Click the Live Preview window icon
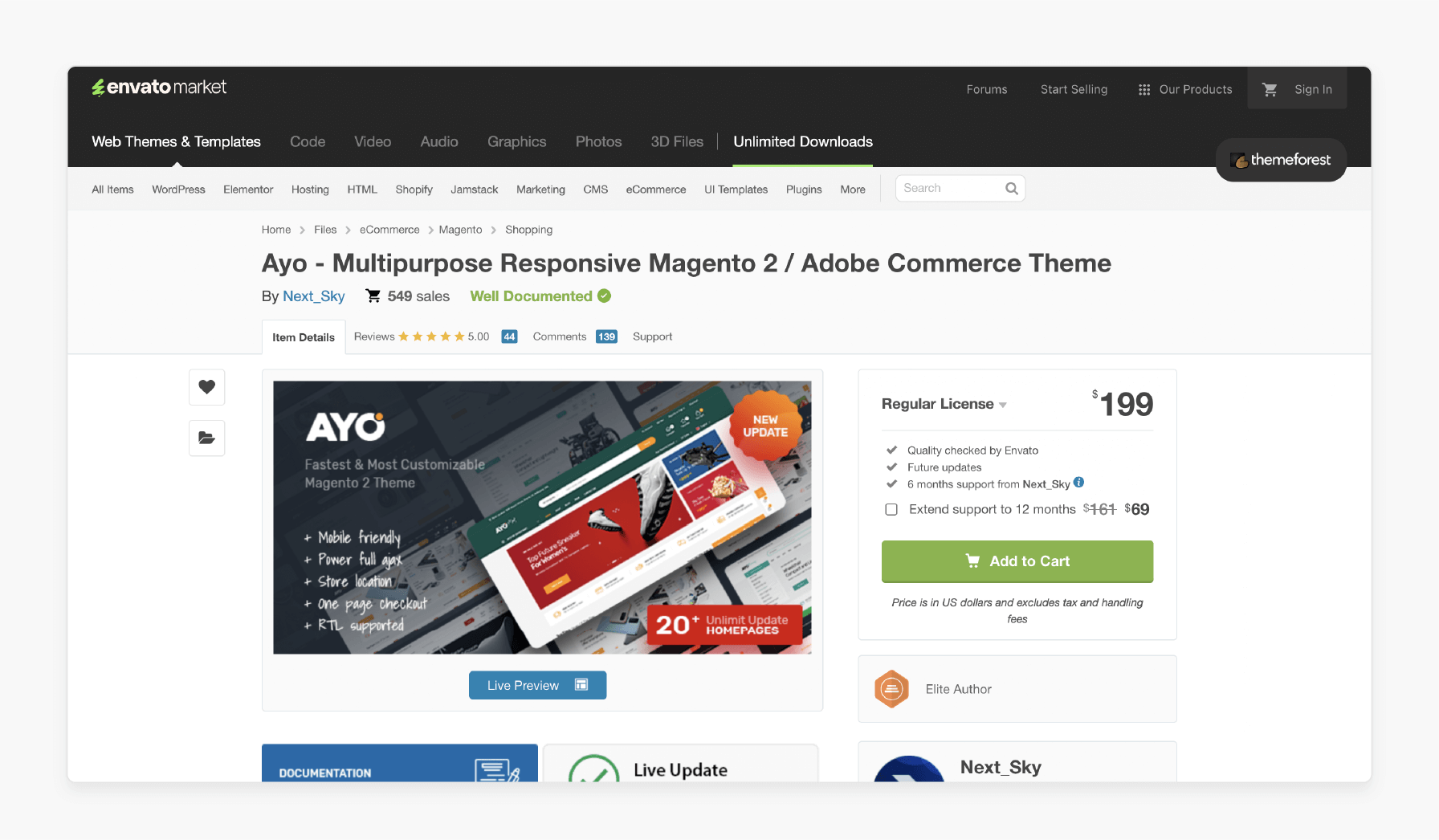1439x840 pixels. (x=581, y=685)
